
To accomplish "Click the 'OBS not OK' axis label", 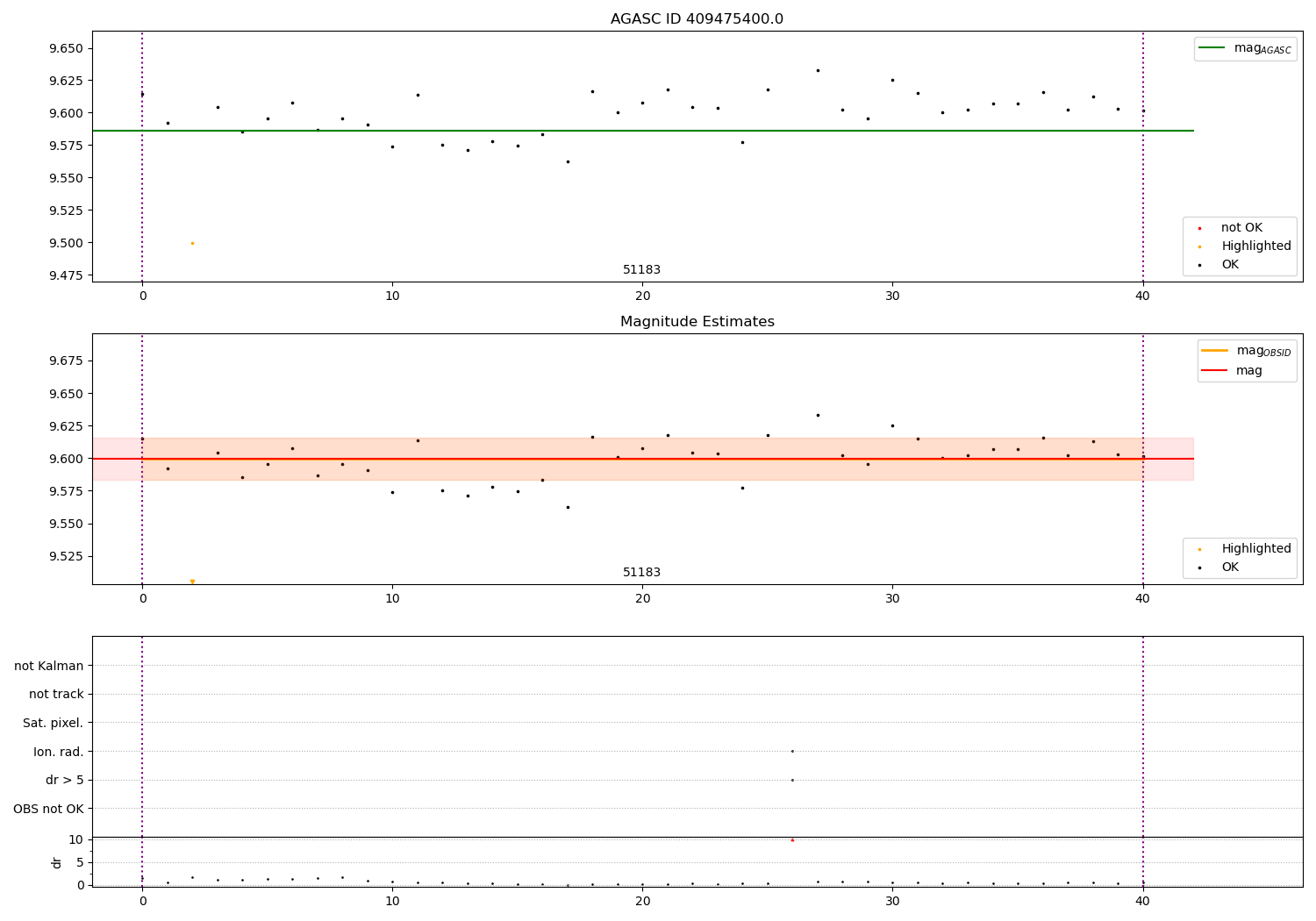I will [x=48, y=809].
